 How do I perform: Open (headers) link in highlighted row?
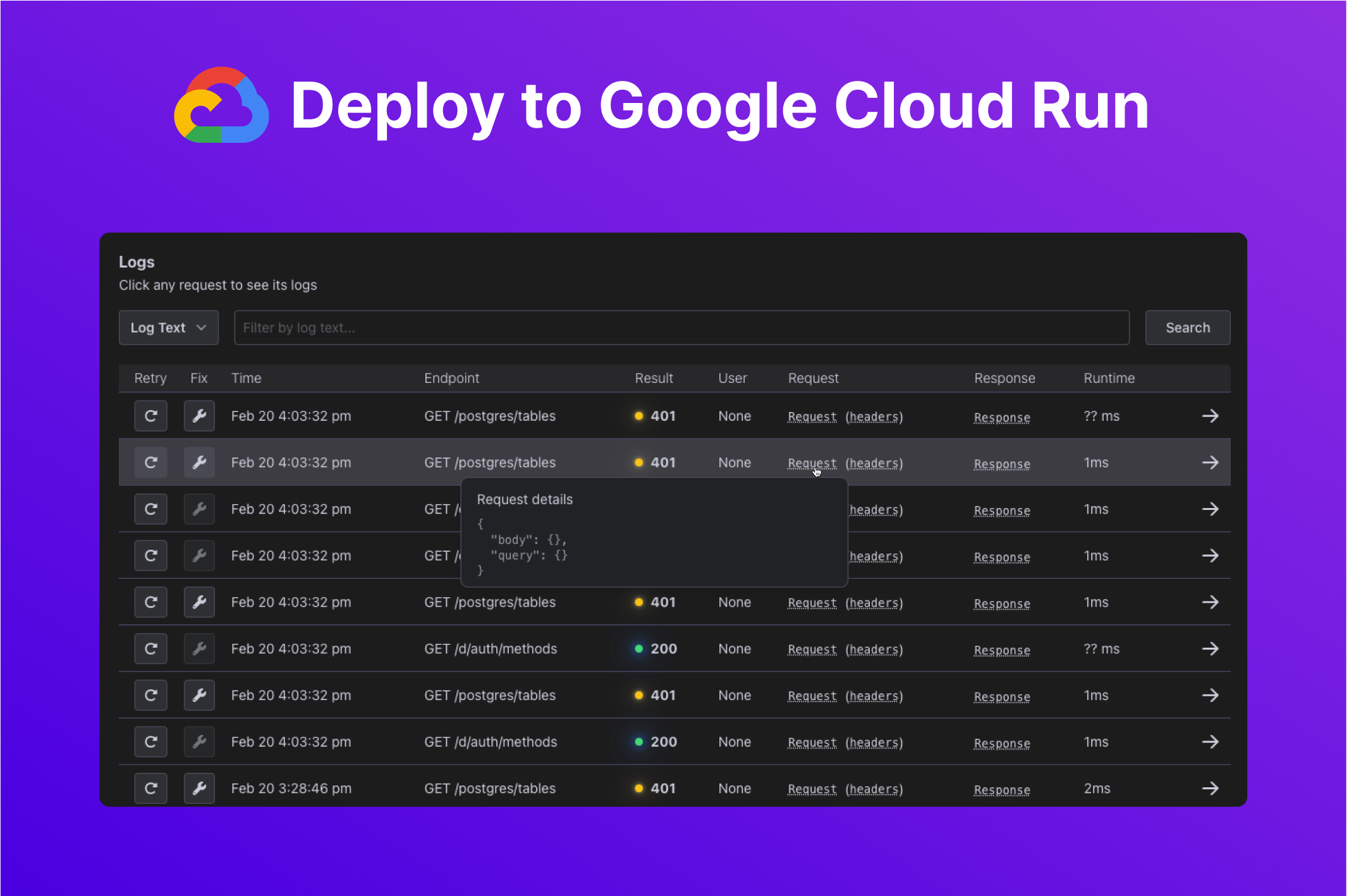874,463
